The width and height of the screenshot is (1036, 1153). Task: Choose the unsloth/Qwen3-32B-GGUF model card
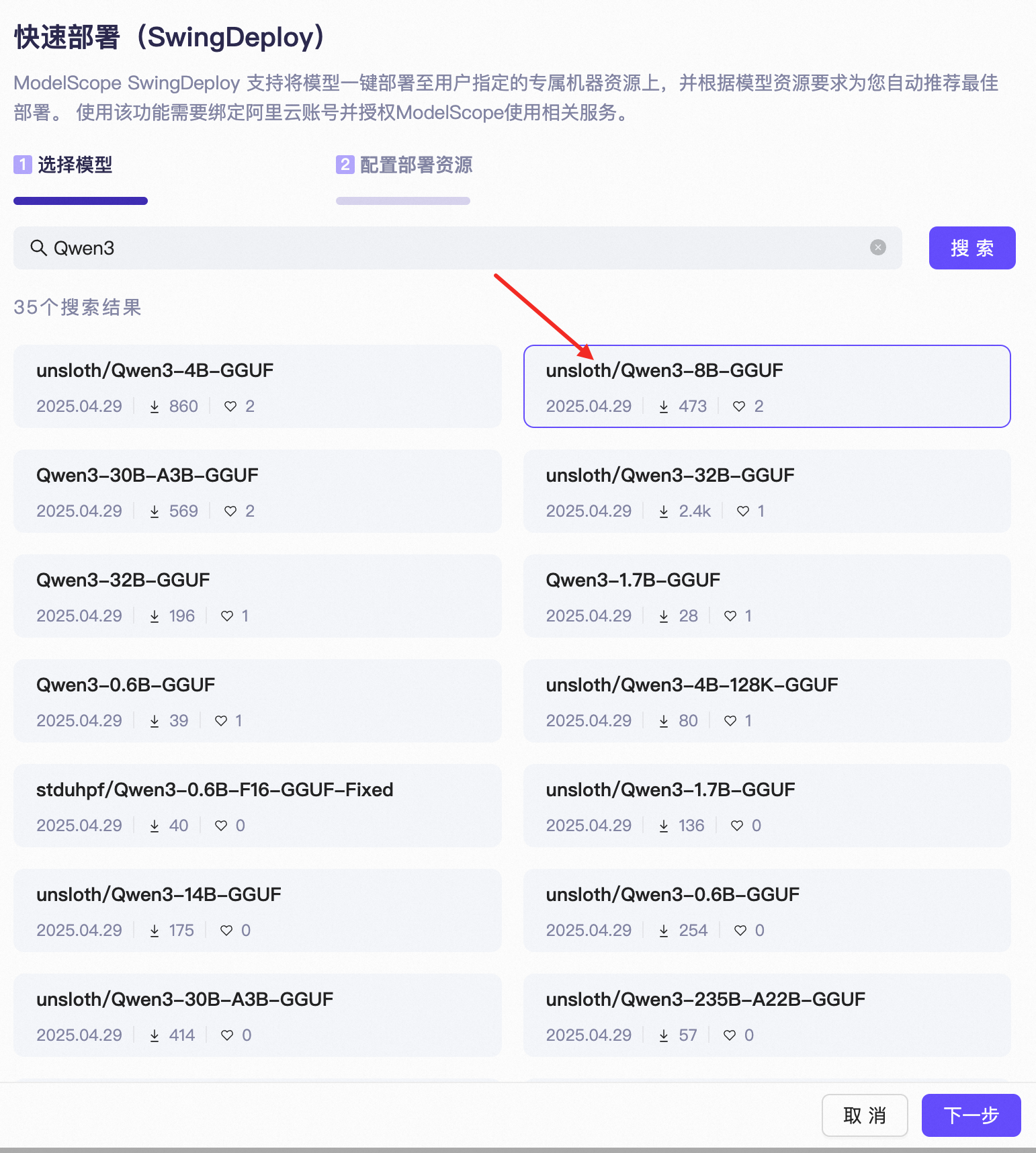(x=767, y=491)
